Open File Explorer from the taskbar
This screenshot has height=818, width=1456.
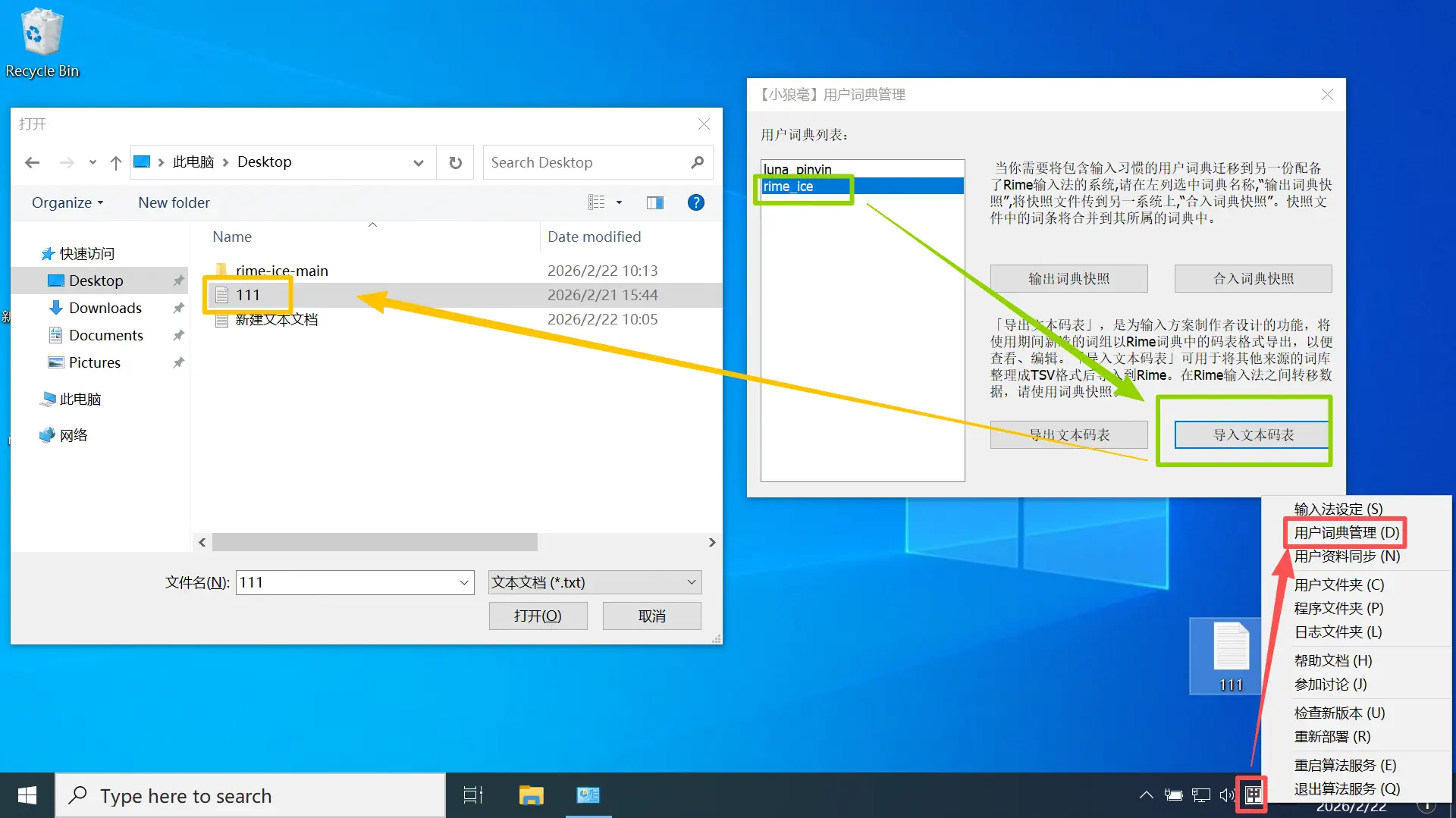[x=531, y=795]
